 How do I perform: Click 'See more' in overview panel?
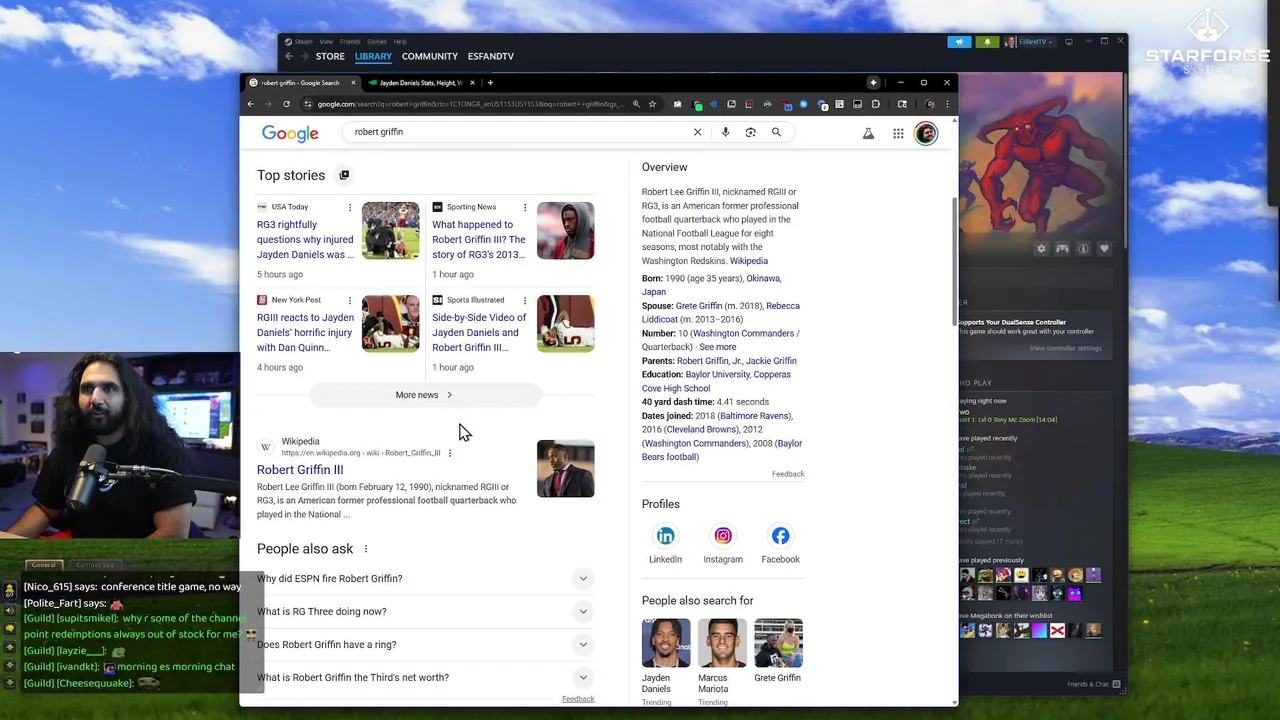pos(717,347)
